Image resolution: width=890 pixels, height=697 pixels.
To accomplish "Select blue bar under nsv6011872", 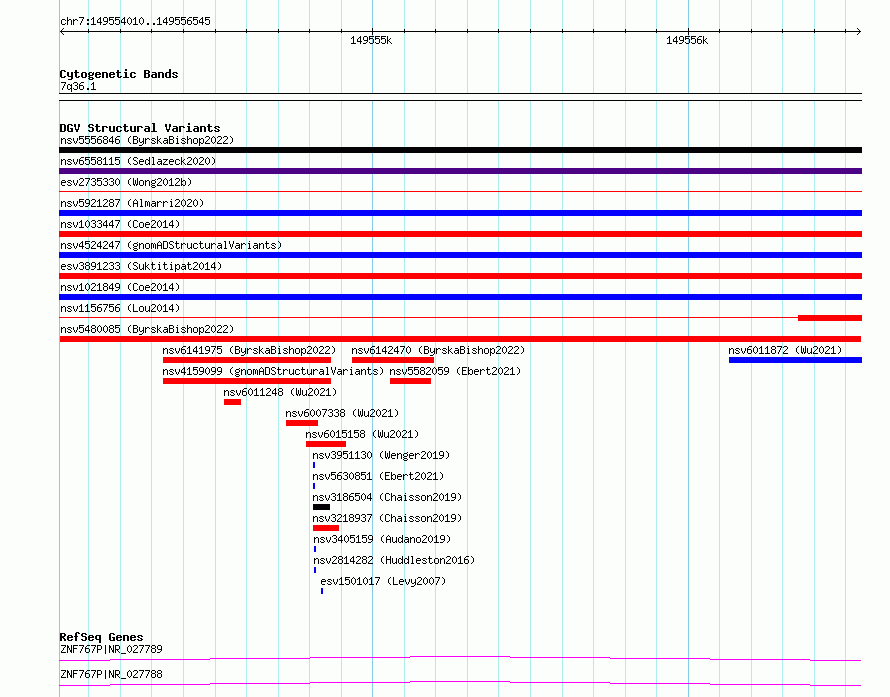I will click(795, 360).
